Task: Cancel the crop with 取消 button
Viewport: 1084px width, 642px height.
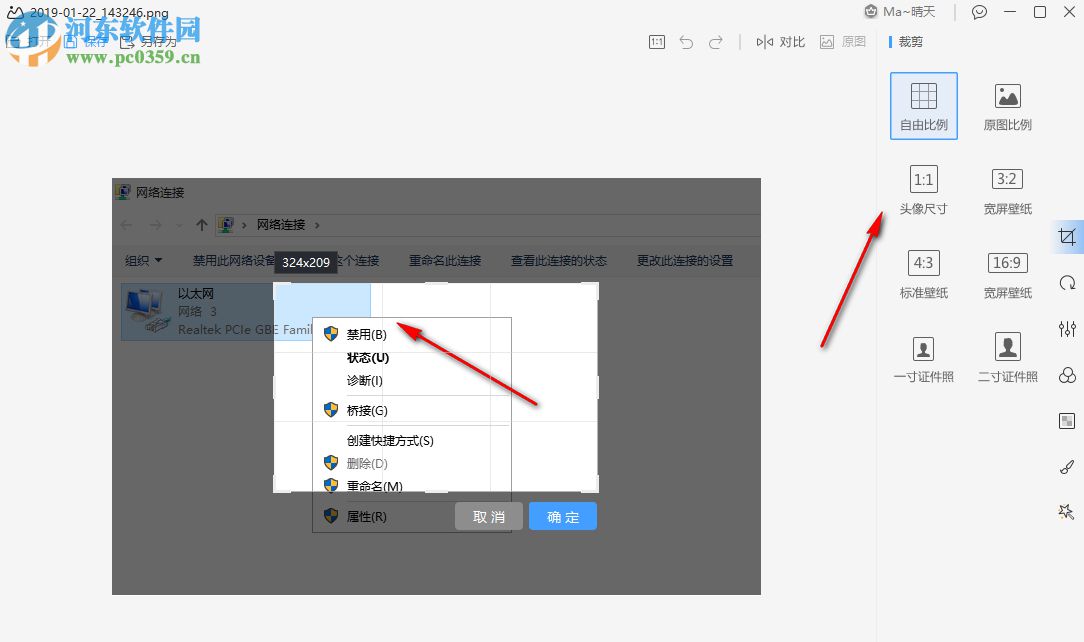Action: (488, 516)
